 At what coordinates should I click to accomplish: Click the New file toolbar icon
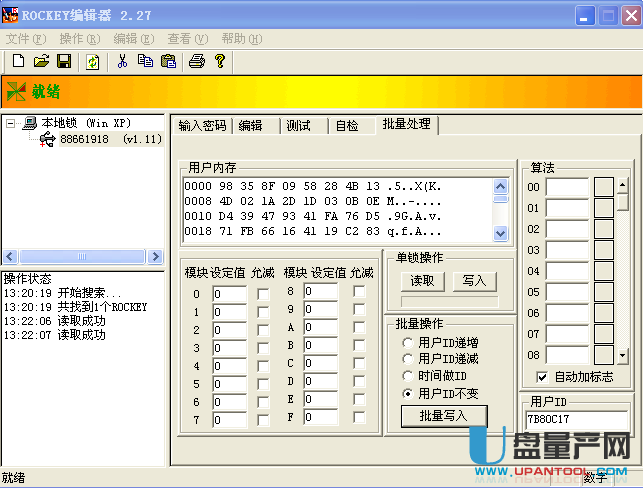(18, 61)
